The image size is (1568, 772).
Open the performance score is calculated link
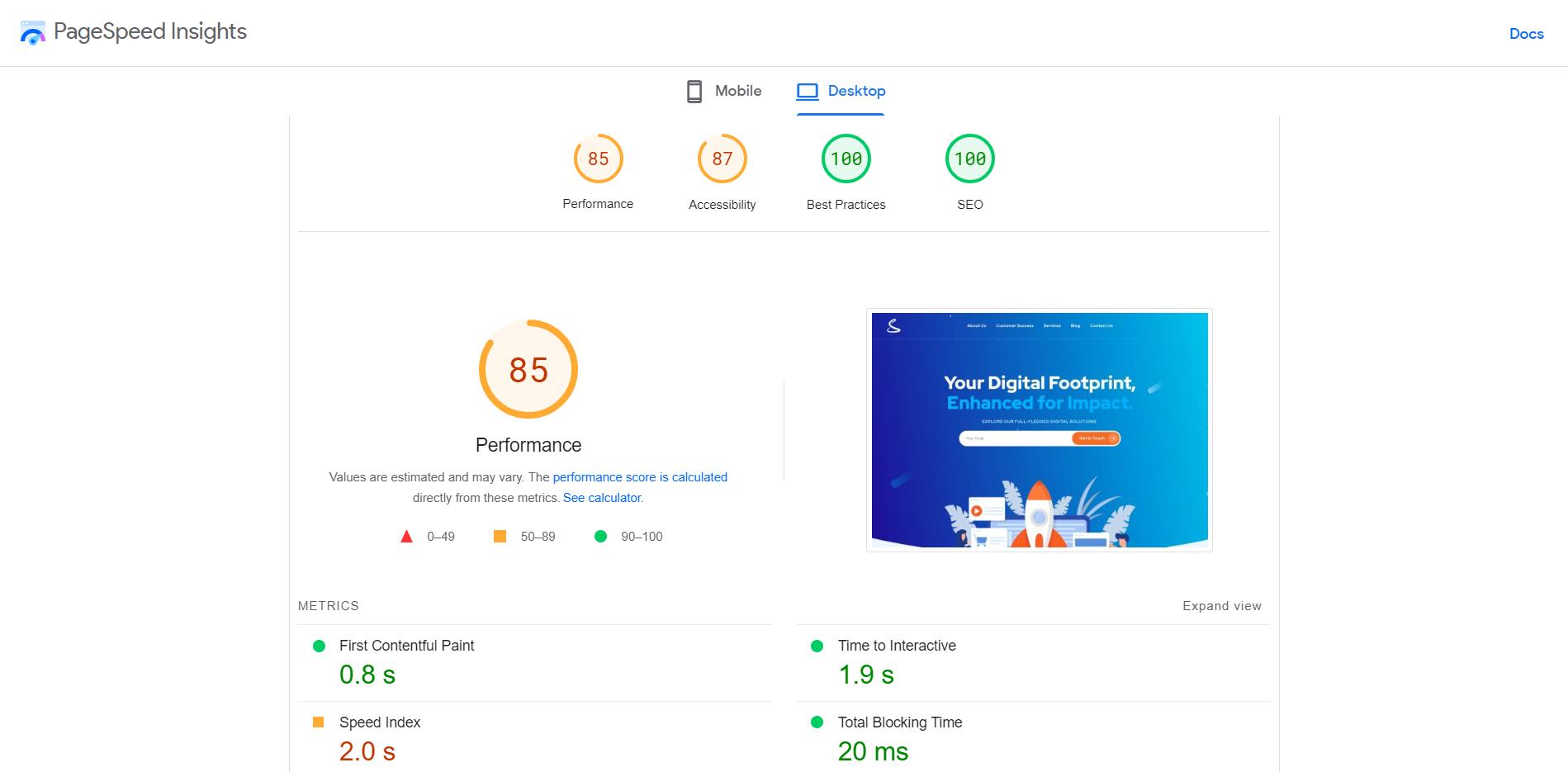[640, 477]
